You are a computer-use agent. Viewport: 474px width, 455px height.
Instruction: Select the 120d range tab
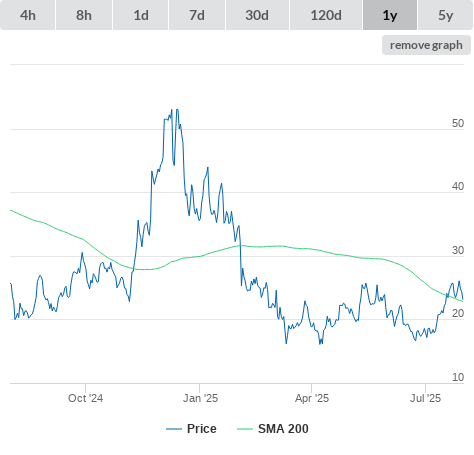point(326,15)
